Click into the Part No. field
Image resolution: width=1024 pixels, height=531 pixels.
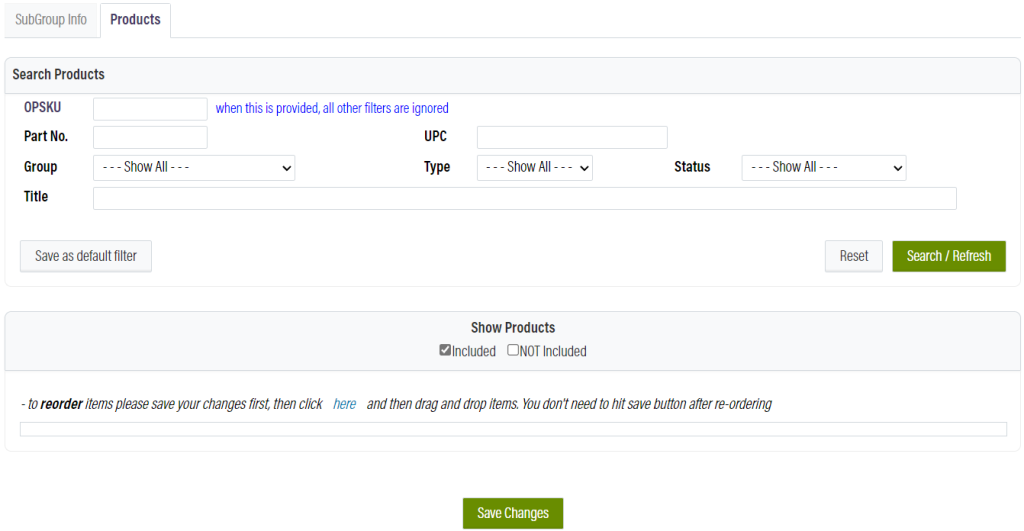coord(150,137)
